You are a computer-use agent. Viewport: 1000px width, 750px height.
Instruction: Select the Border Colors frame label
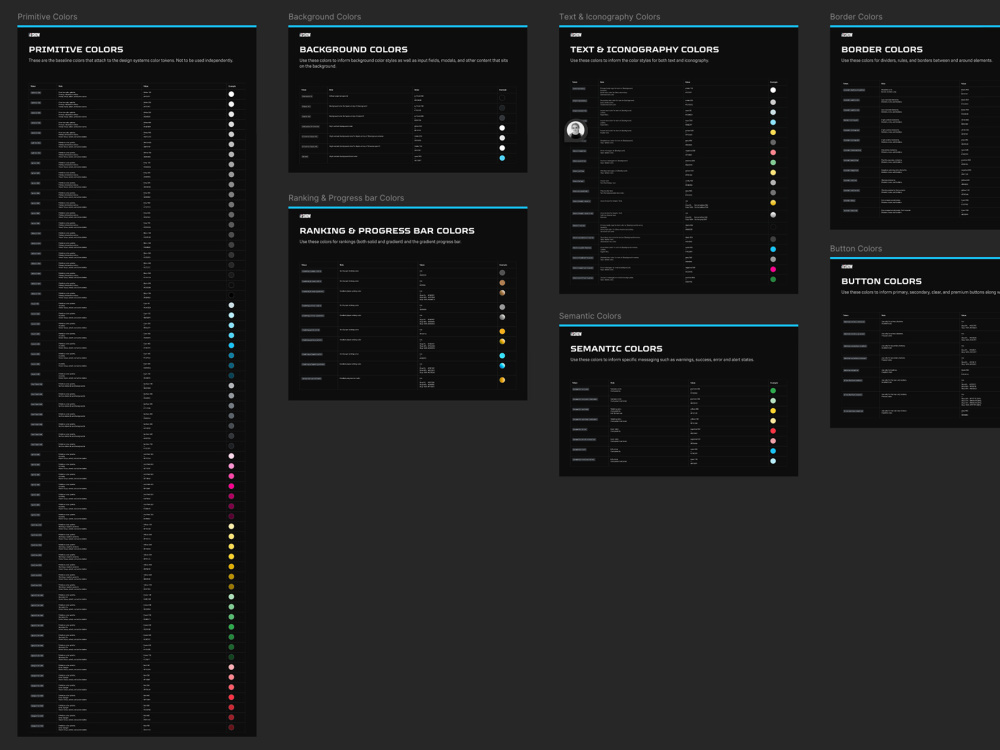click(x=856, y=17)
